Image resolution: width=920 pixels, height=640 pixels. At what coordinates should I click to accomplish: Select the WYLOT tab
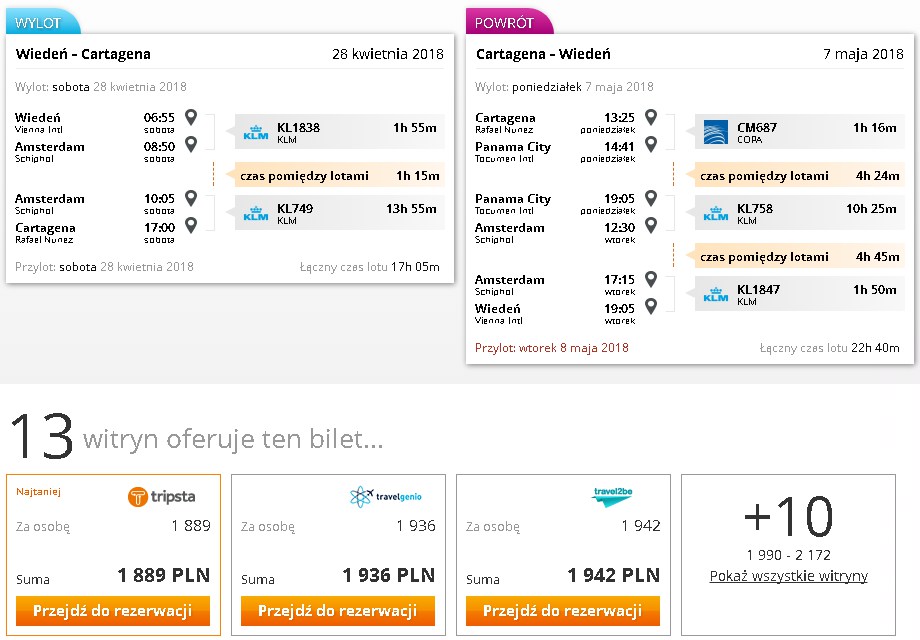[x=42, y=23]
